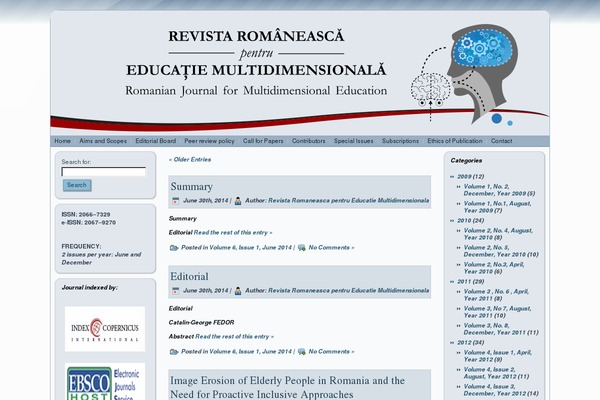Open Volume 4, Issue 3, December 2012
This screenshot has height=400, width=600.
501,390
